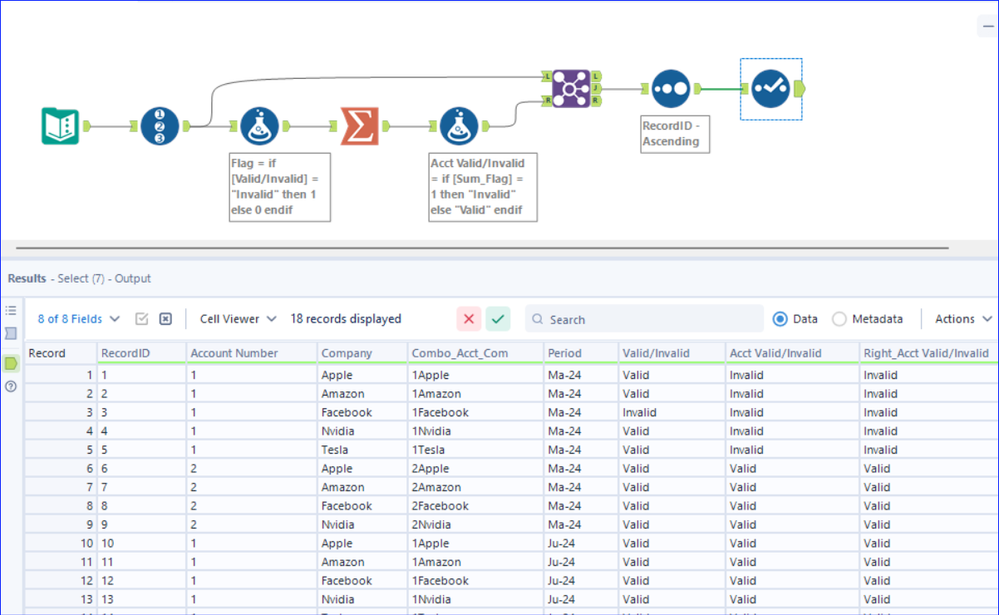
Task: Click the Right_Acct Valid/Invalid column header
Action: tap(929, 353)
